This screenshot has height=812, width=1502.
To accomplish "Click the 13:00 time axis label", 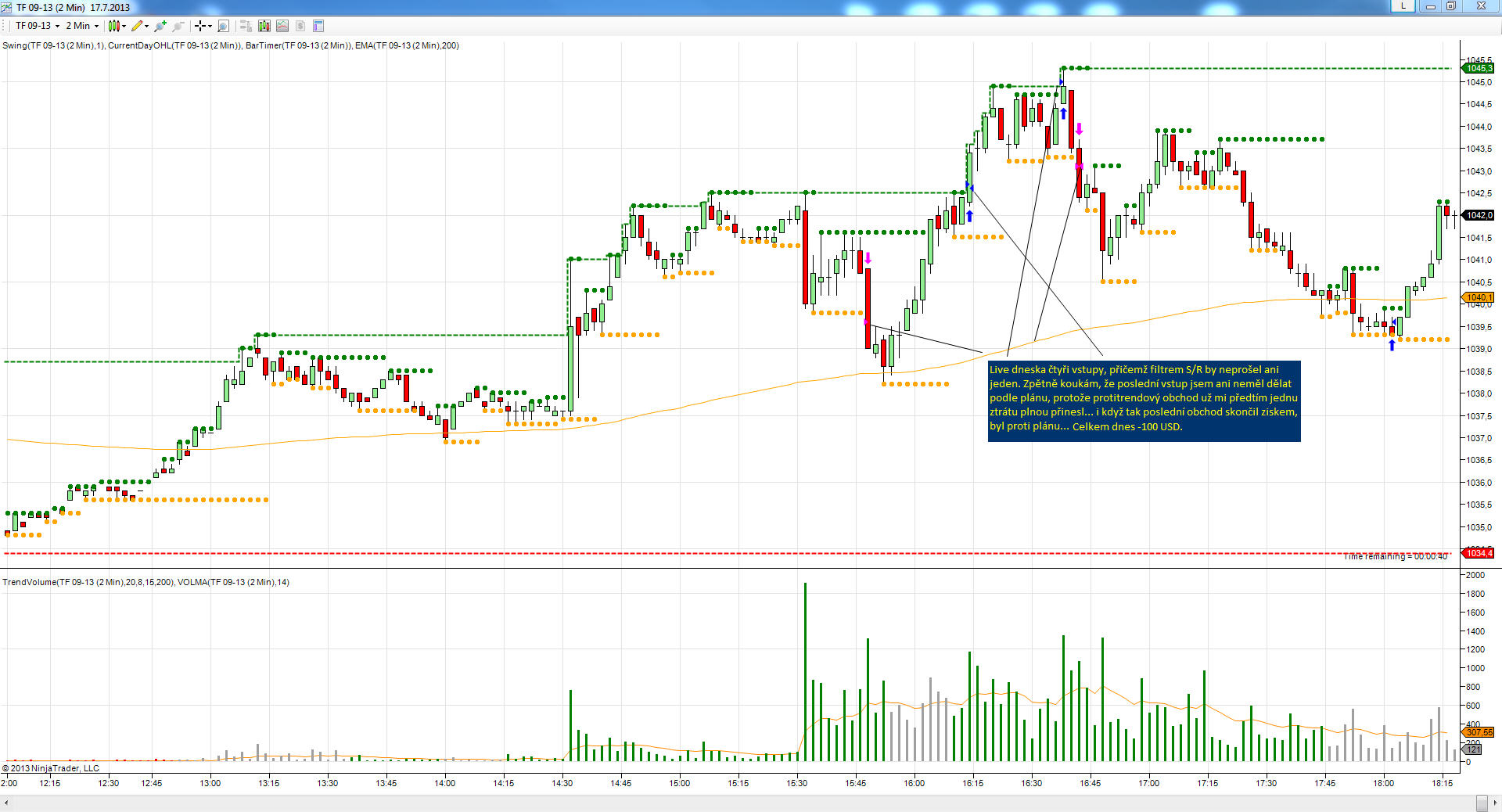I will 210,783.
